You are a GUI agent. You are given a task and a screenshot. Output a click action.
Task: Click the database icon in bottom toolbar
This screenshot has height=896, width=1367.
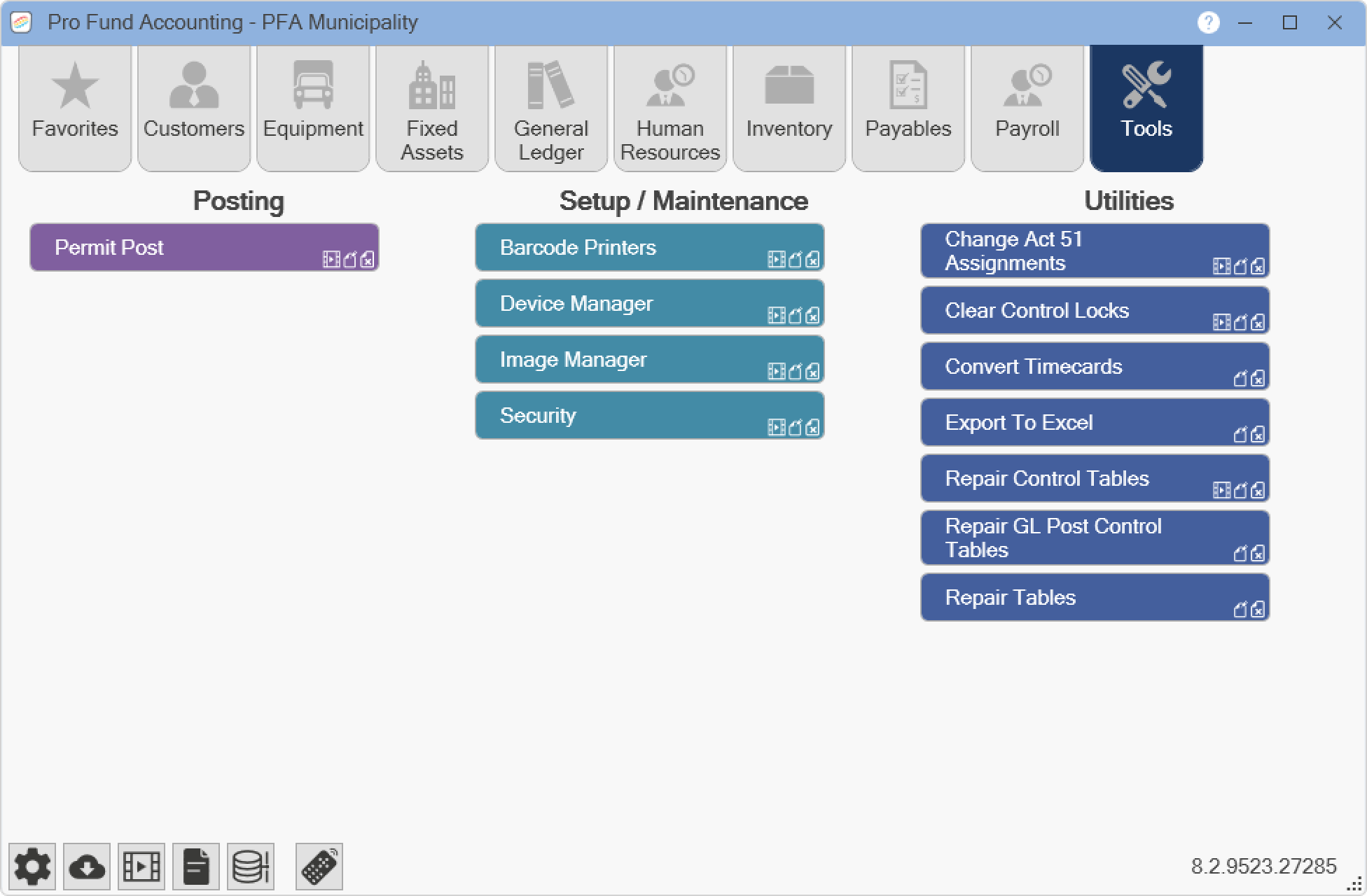[x=251, y=867]
